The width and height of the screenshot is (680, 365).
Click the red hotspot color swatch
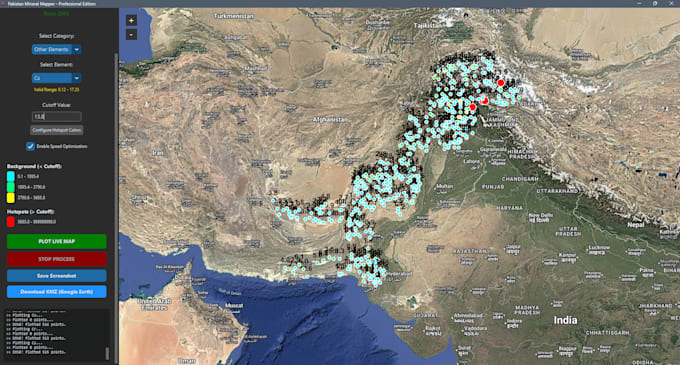(10, 222)
